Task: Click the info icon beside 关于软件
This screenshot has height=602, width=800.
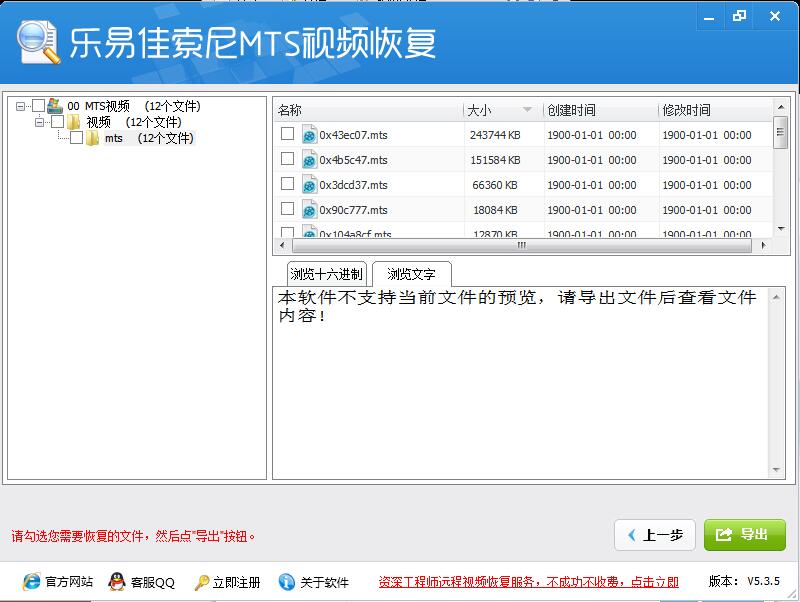Action: pyautogui.click(x=287, y=582)
